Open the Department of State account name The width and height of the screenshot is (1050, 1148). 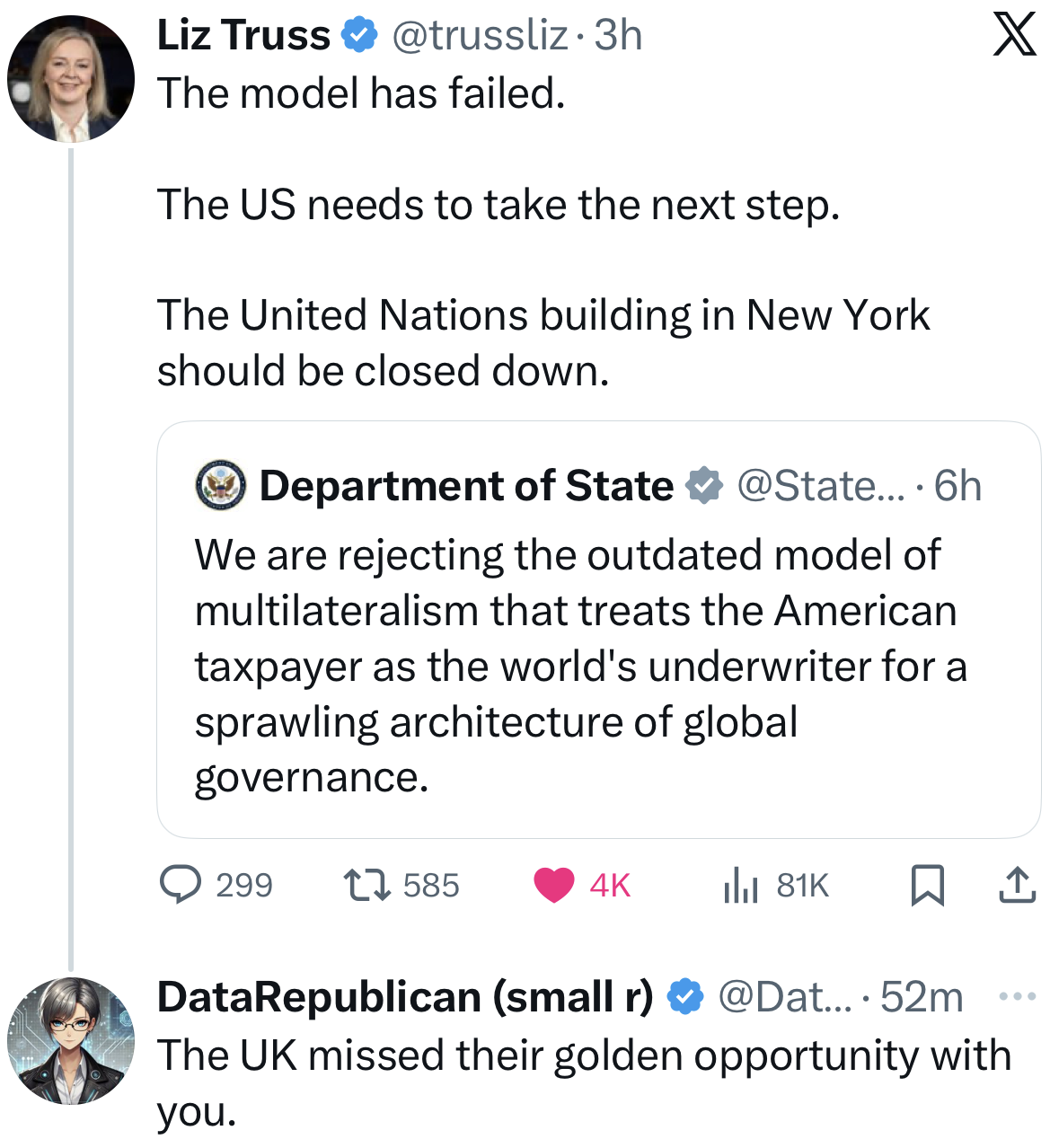pos(466,486)
